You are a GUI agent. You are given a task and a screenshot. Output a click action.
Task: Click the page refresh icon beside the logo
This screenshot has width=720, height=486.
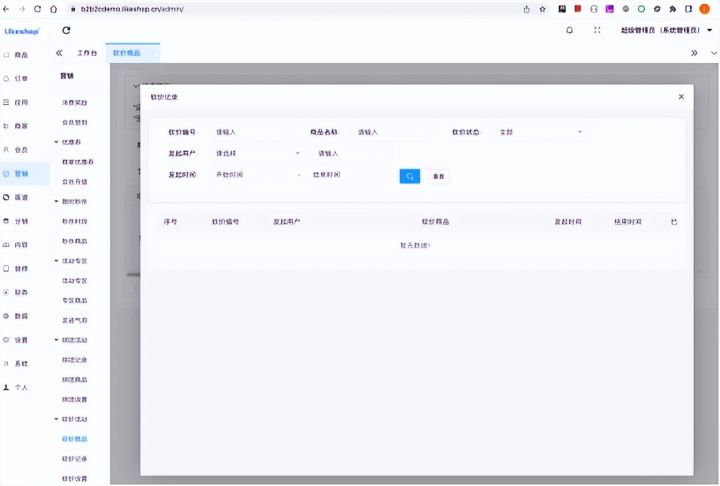pyautogui.click(x=66, y=30)
